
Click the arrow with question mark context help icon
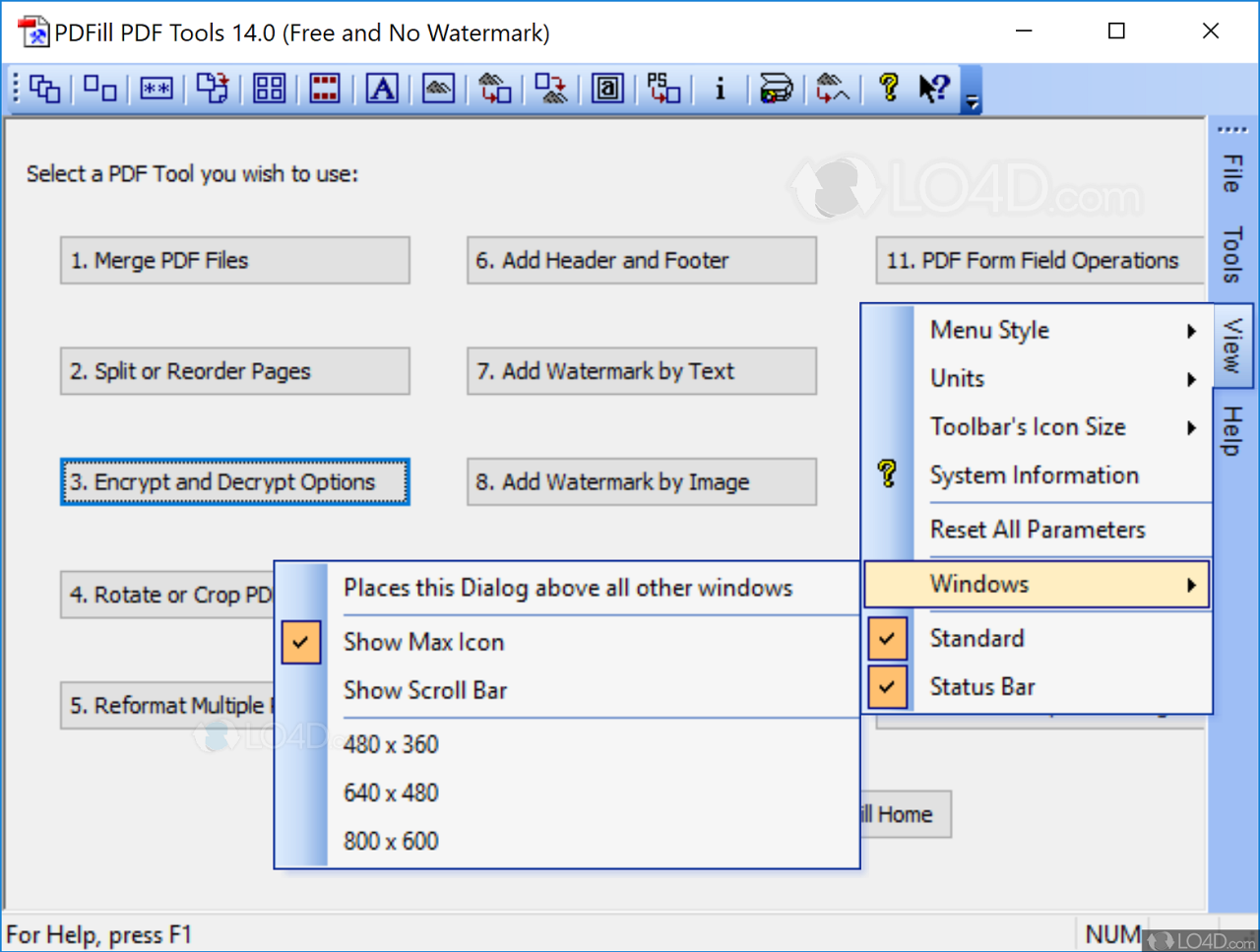click(934, 89)
